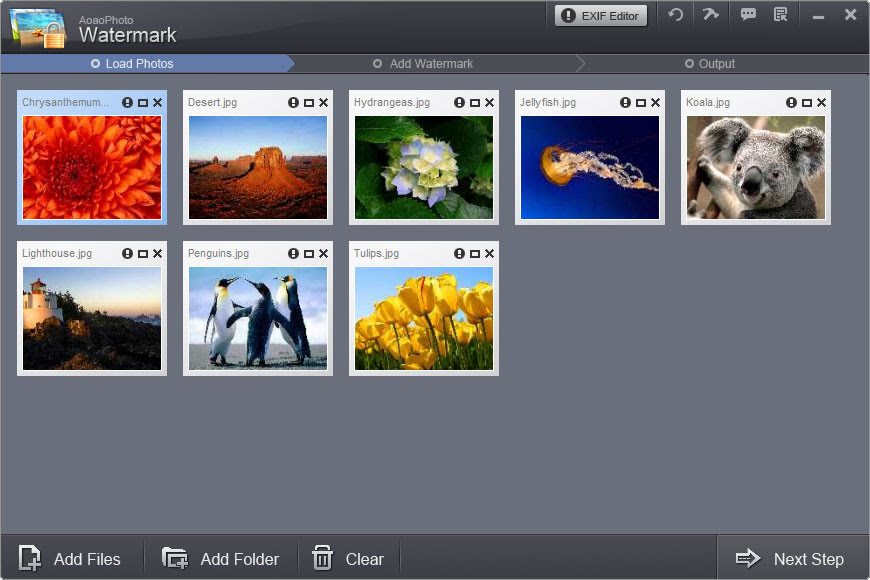Show EXIF info for Lighthouse.jpg

coord(128,254)
